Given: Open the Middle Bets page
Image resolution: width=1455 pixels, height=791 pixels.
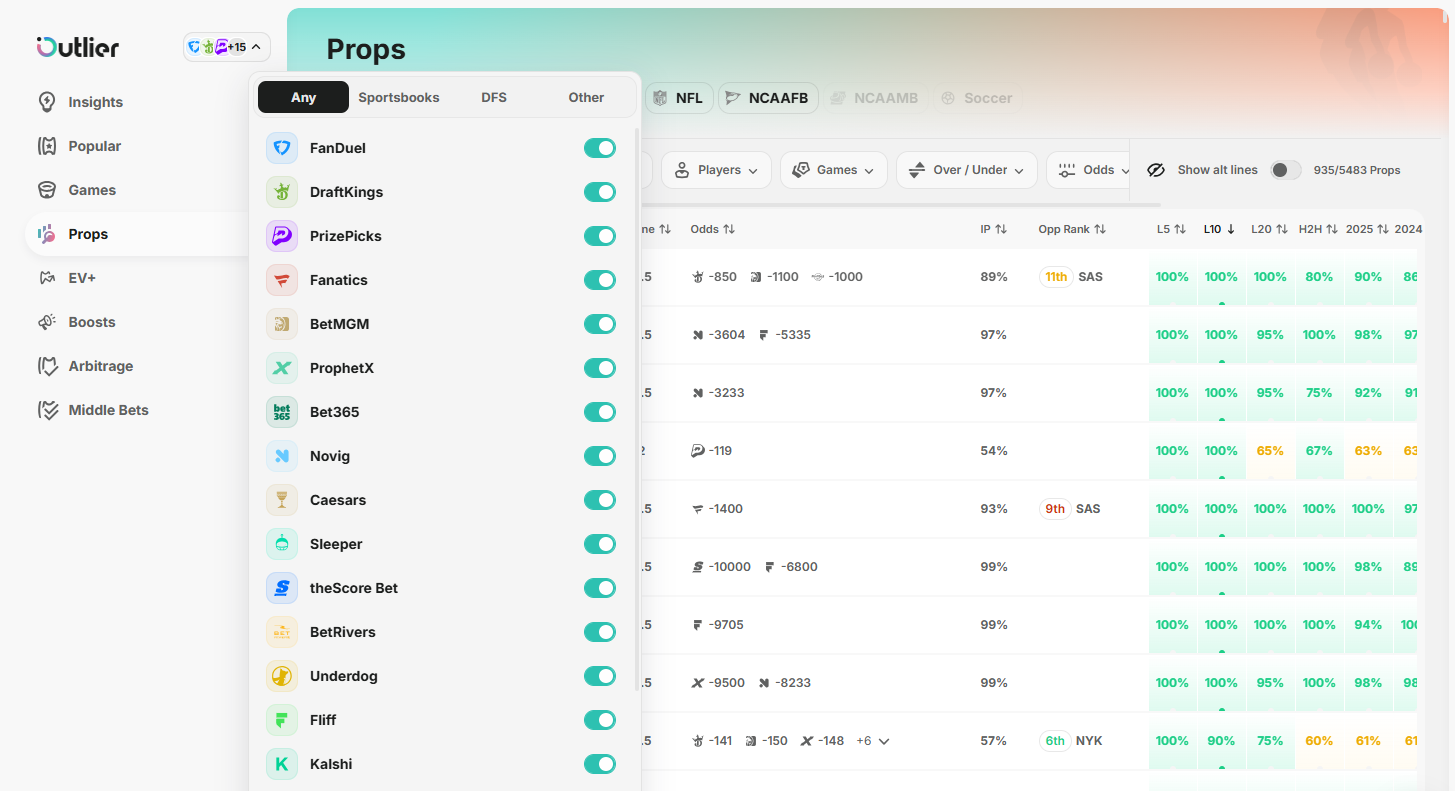Looking at the screenshot, I should coord(108,410).
